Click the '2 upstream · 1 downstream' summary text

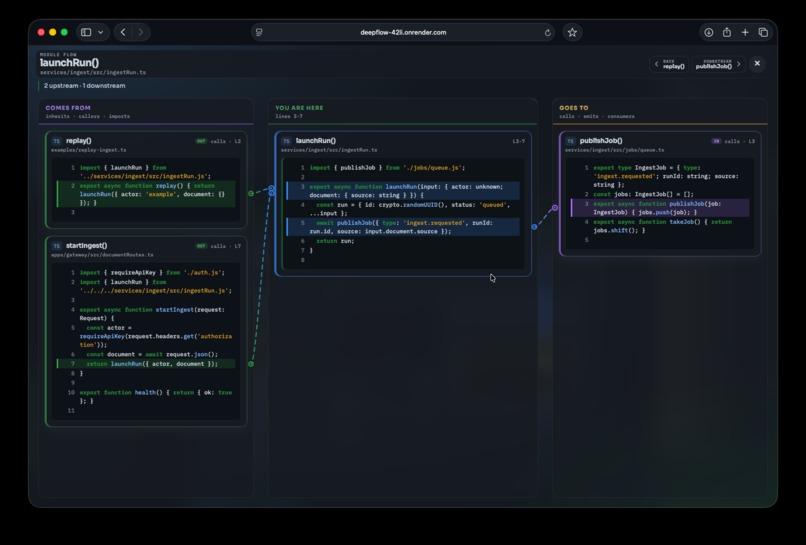(84, 86)
